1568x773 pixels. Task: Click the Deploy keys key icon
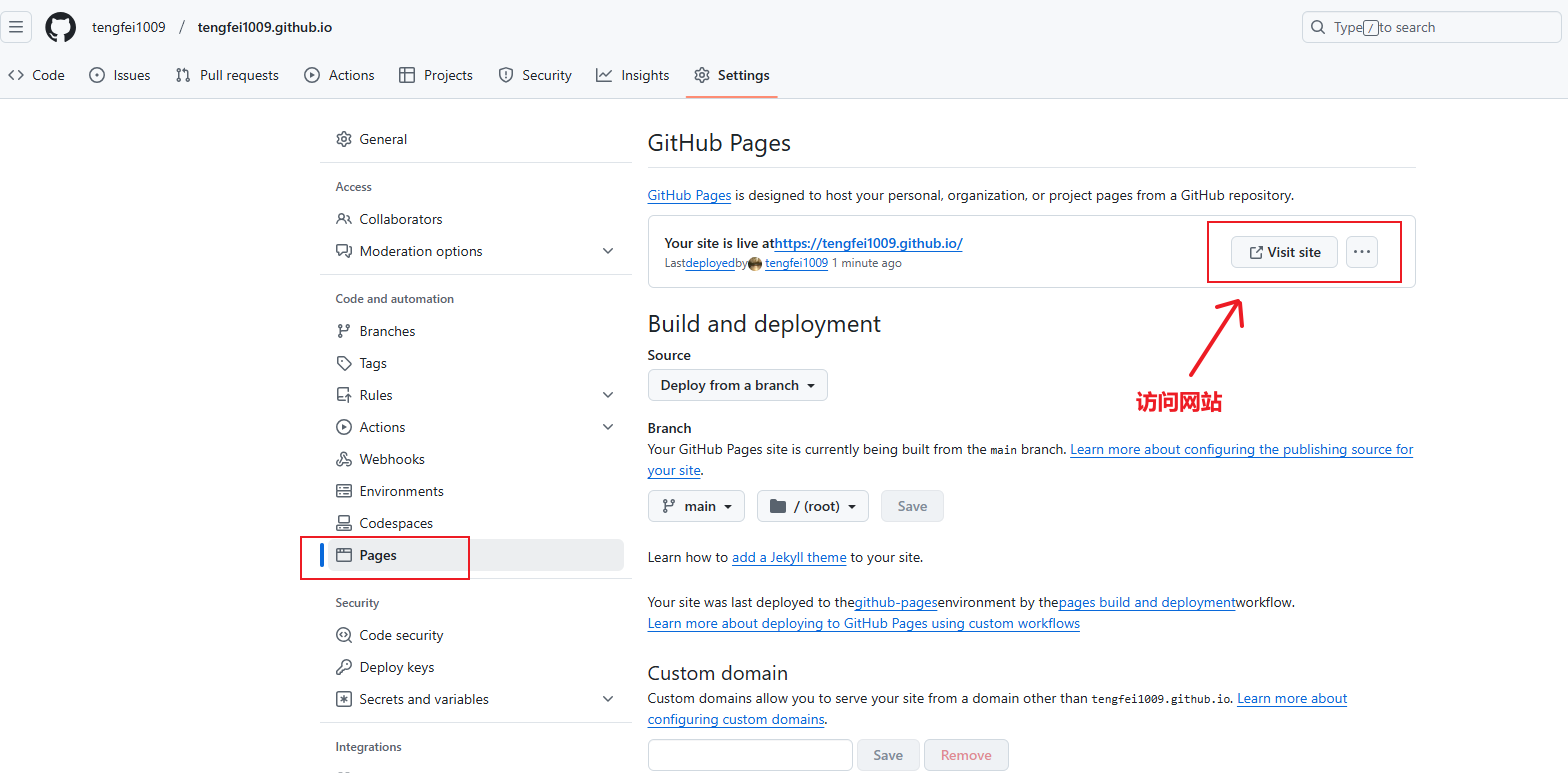pyautogui.click(x=344, y=667)
